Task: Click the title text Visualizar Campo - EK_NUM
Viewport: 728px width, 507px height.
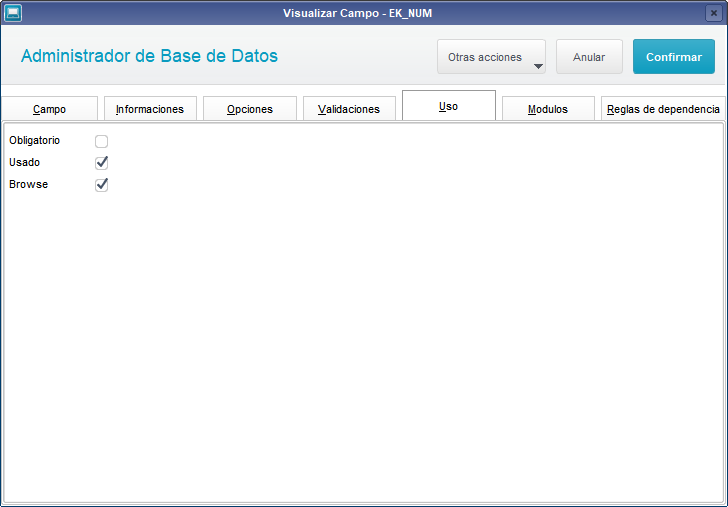Action: coord(358,13)
